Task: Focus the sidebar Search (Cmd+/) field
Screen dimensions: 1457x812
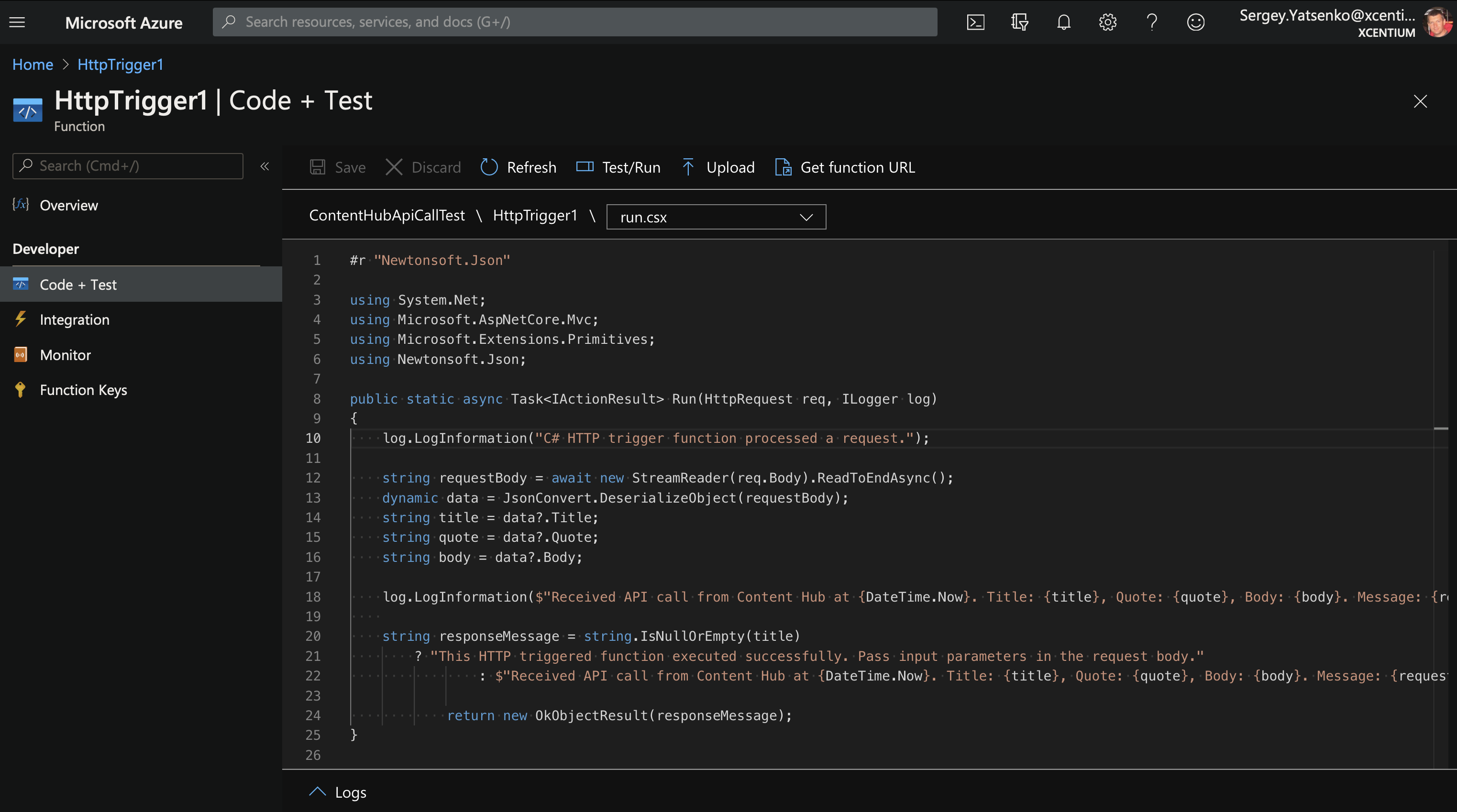Action: 128,165
